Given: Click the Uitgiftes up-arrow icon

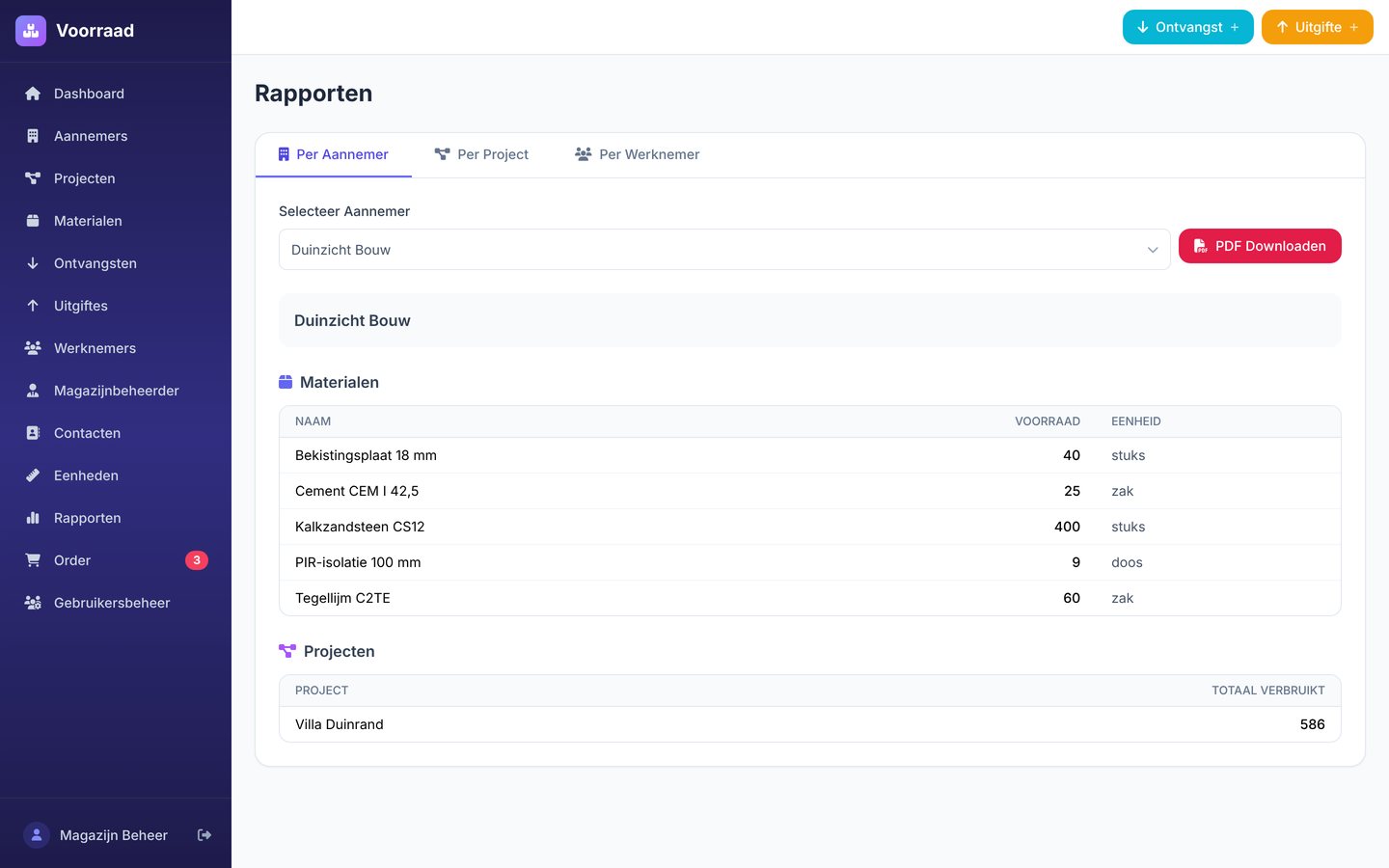Looking at the screenshot, I should coord(33,306).
